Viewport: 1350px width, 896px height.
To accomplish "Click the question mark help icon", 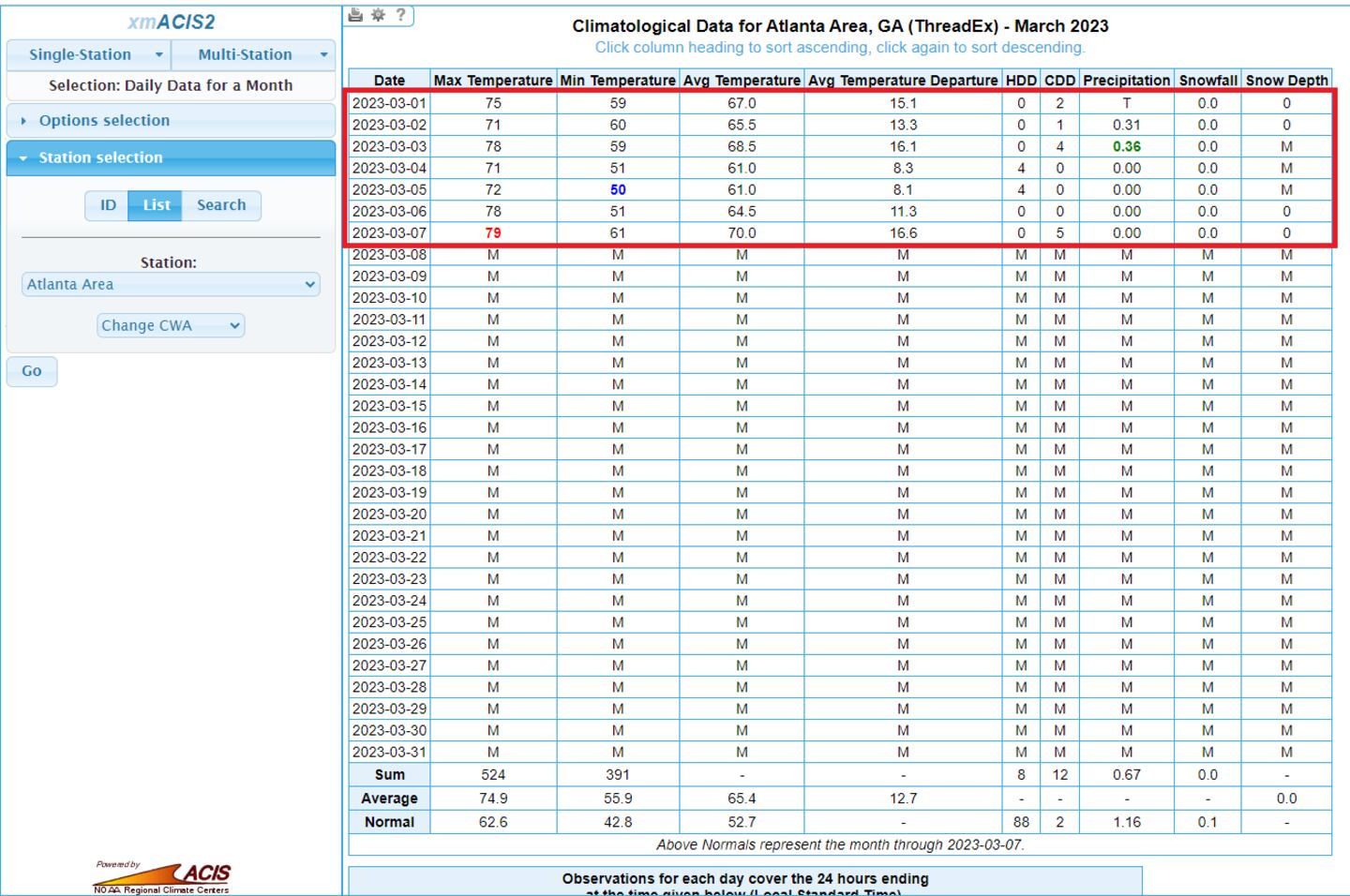I will (x=400, y=15).
